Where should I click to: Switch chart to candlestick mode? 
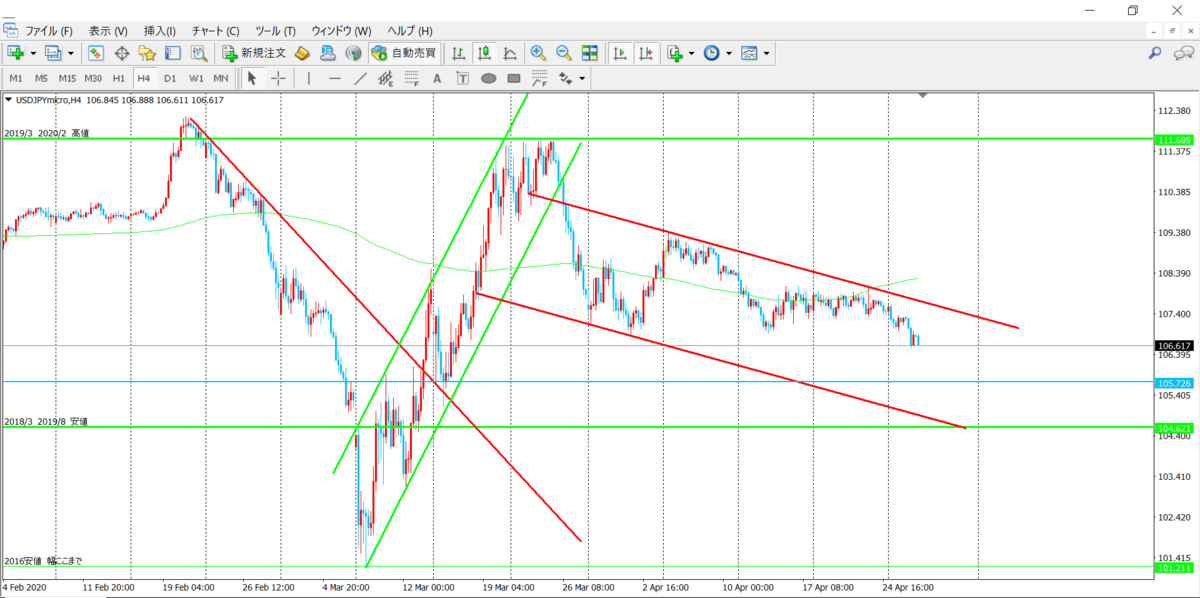(485, 52)
